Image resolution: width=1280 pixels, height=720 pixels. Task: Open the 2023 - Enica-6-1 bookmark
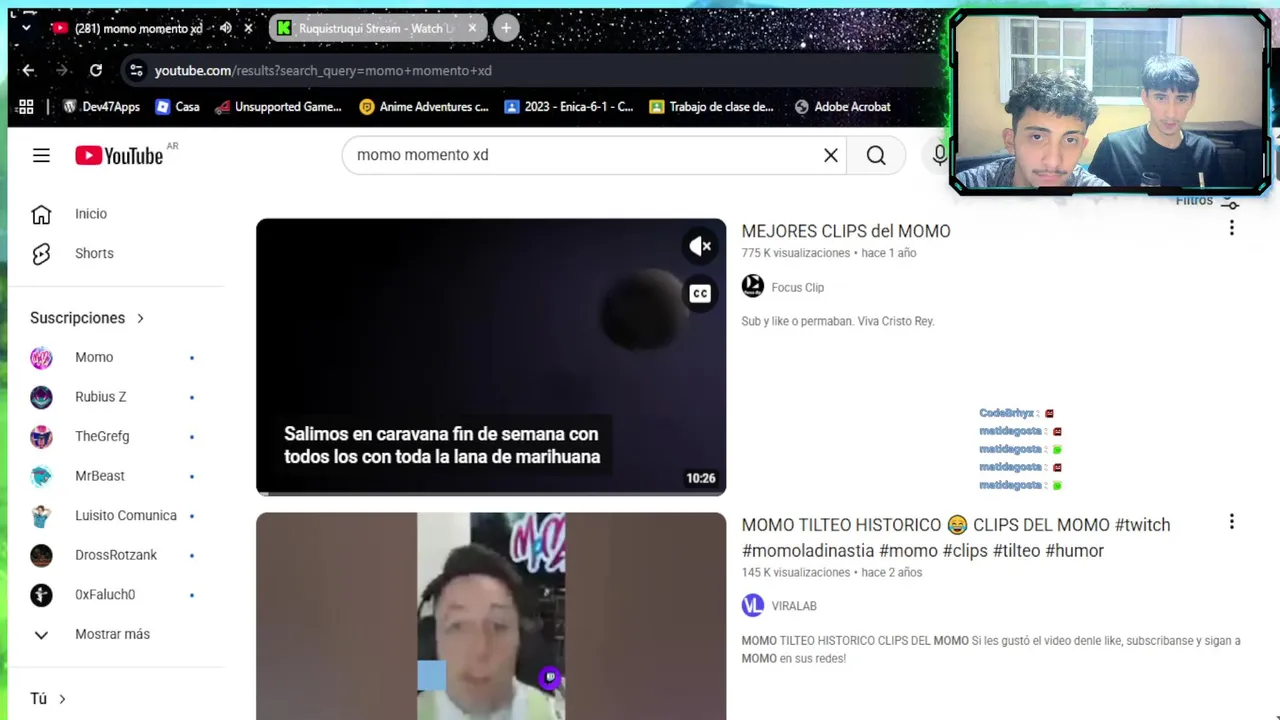[x=569, y=107]
